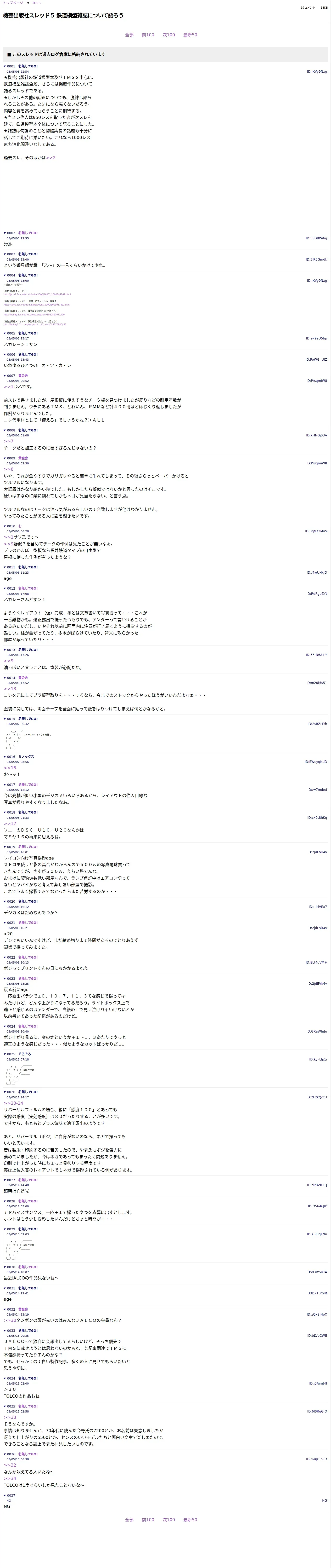The height and width of the screenshot is (1568, 336).
Task: Follow the >>2 anchor in post 0001
Action: (x=51, y=158)
